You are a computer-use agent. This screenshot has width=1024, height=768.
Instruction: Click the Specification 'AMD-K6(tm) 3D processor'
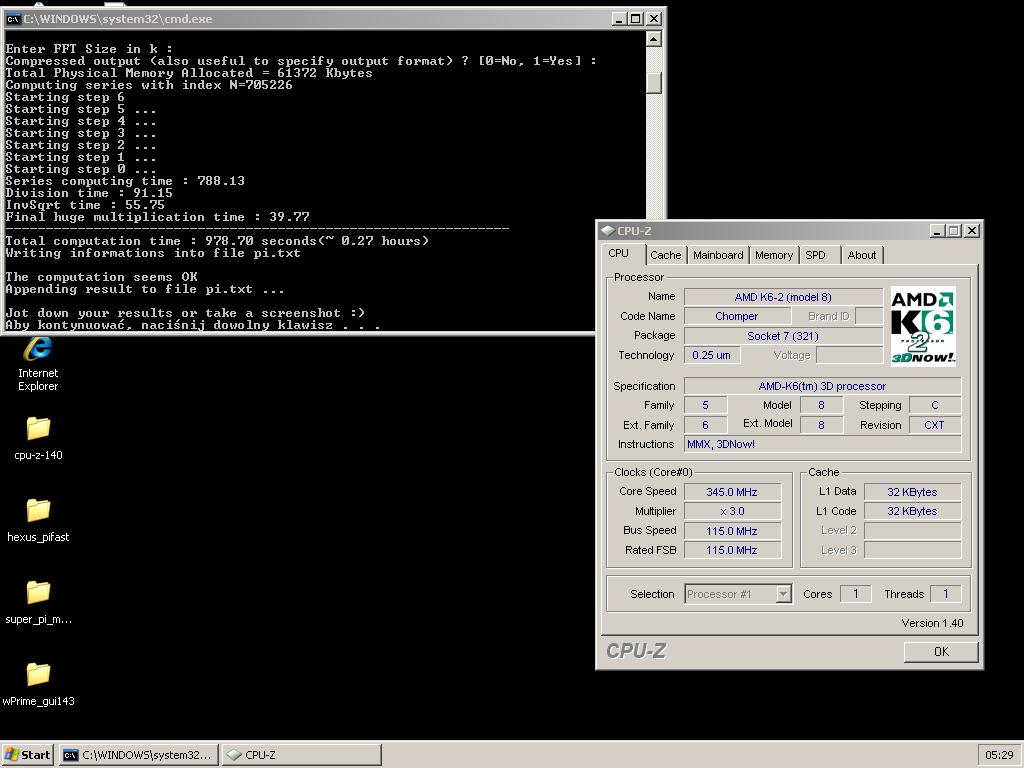coord(822,386)
